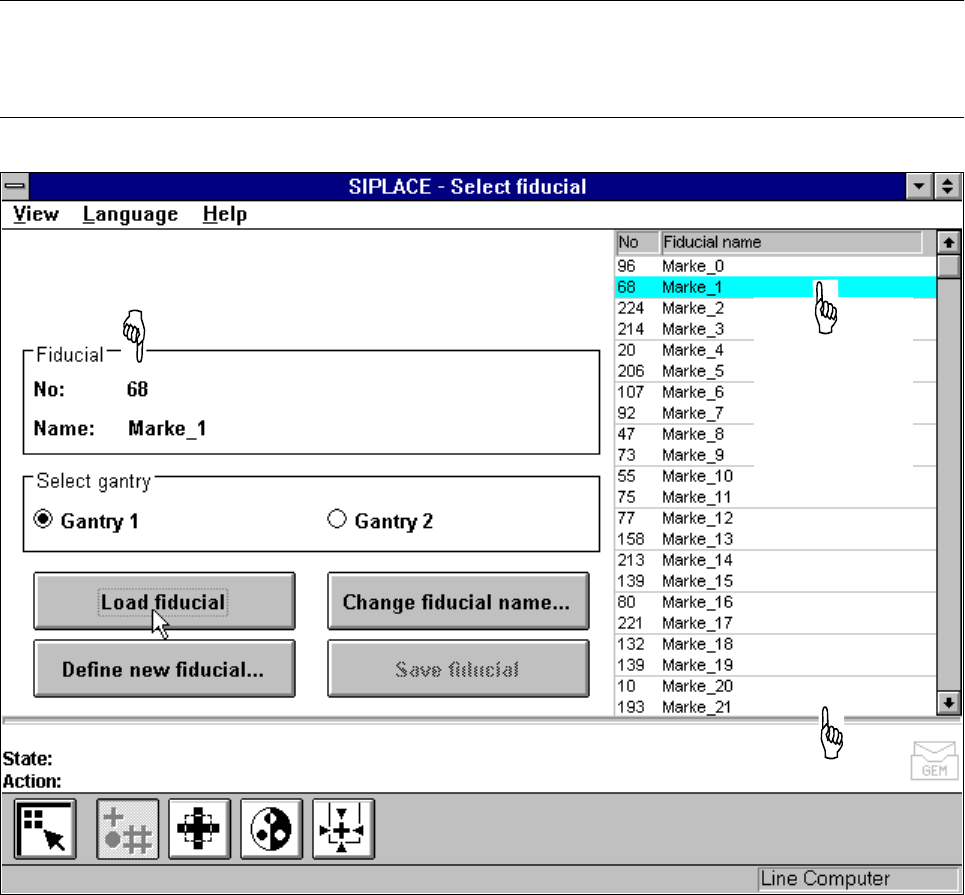Select Marke_7 in the fiducial list
Viewport: 965px width, 895px height.
click(775, 412)
